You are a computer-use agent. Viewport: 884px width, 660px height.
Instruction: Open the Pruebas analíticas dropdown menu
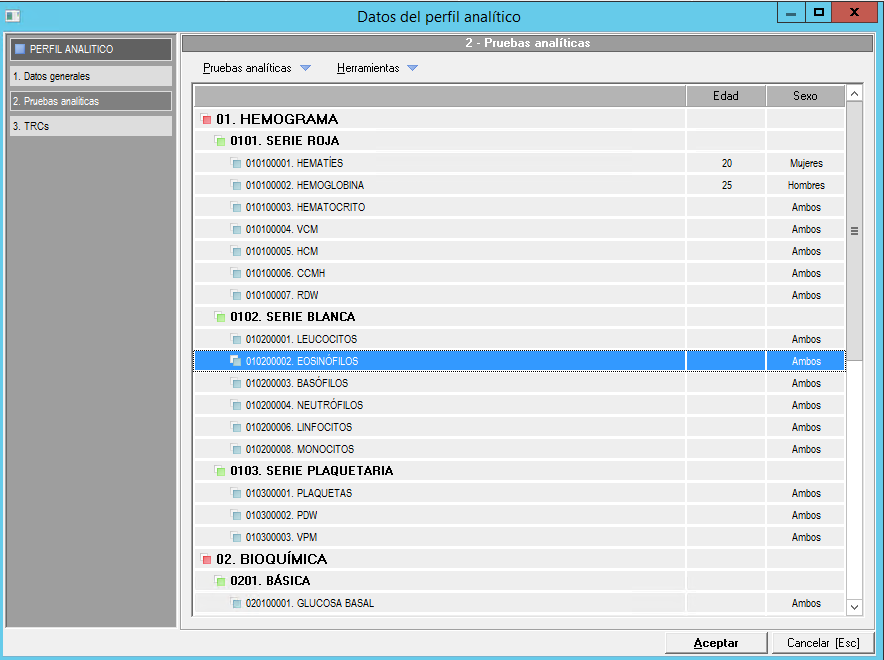coord(257,68)
